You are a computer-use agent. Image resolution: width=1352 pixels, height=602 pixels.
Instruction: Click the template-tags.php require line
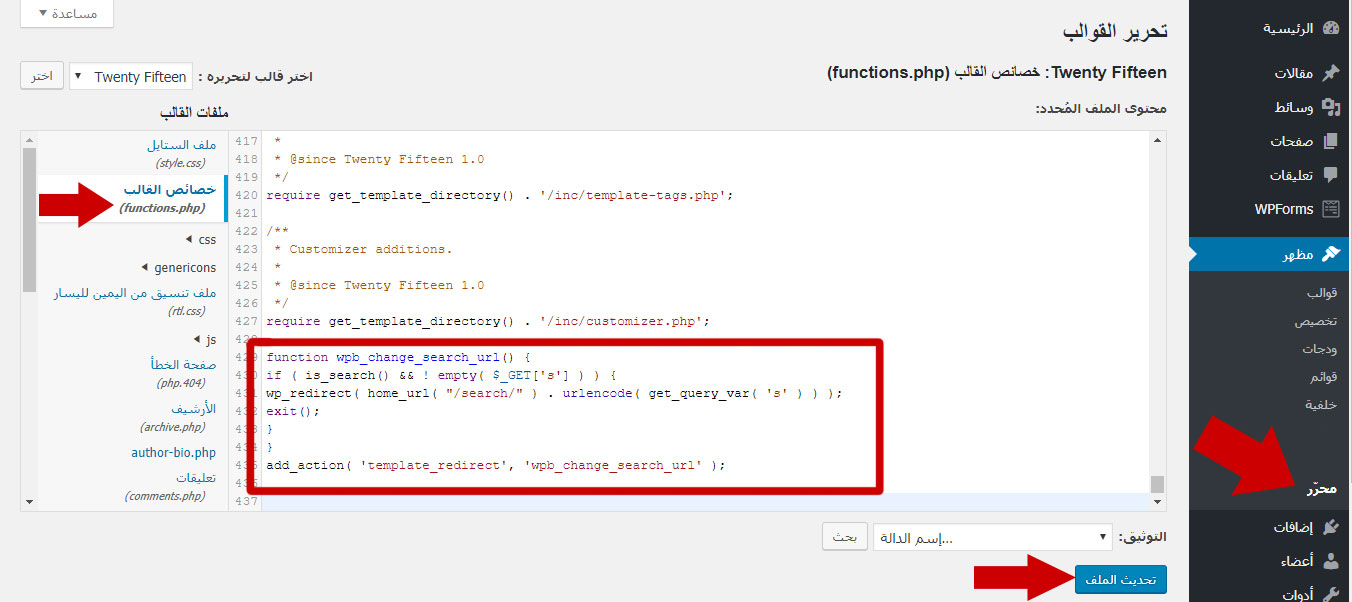point(500,195)
